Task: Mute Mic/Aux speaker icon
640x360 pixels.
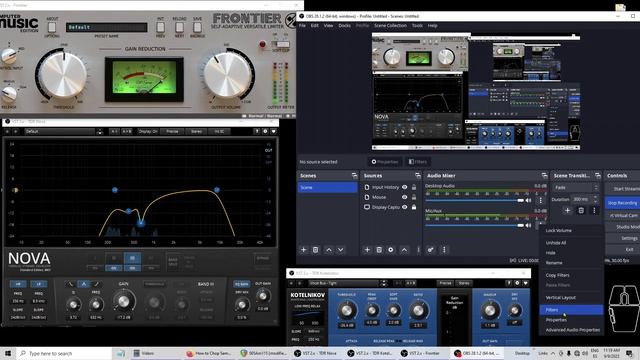Action: (529, 225)
